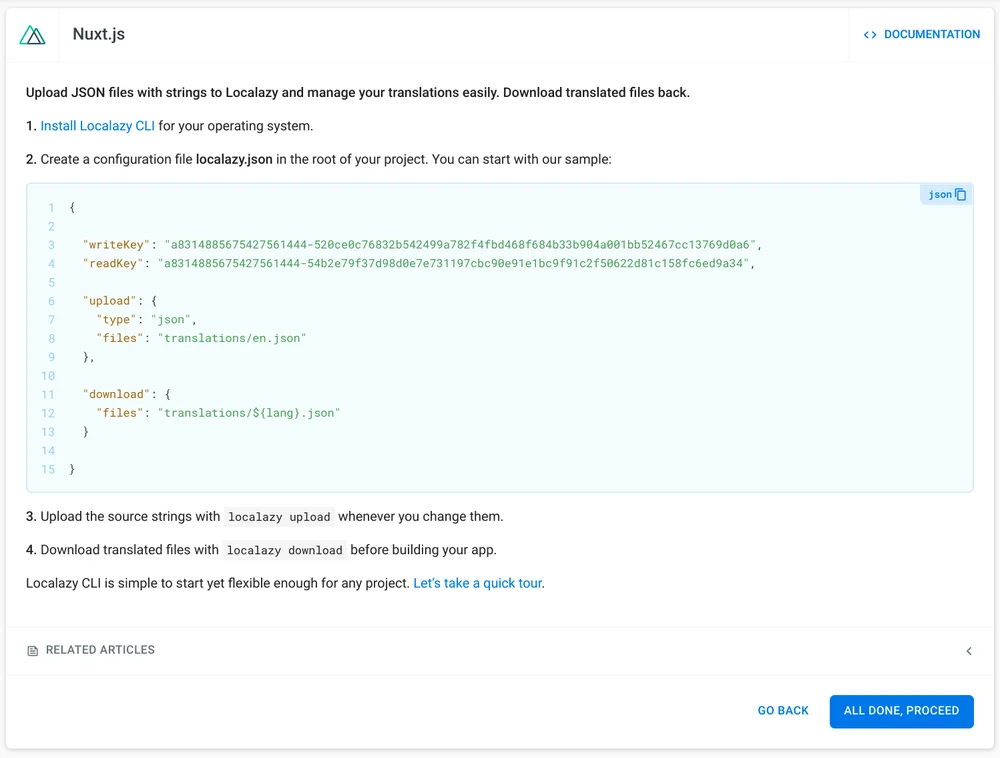1000x758 pixels.
Task: Click the "translations/${lang}.json" download path
Action: coord(248,413)
